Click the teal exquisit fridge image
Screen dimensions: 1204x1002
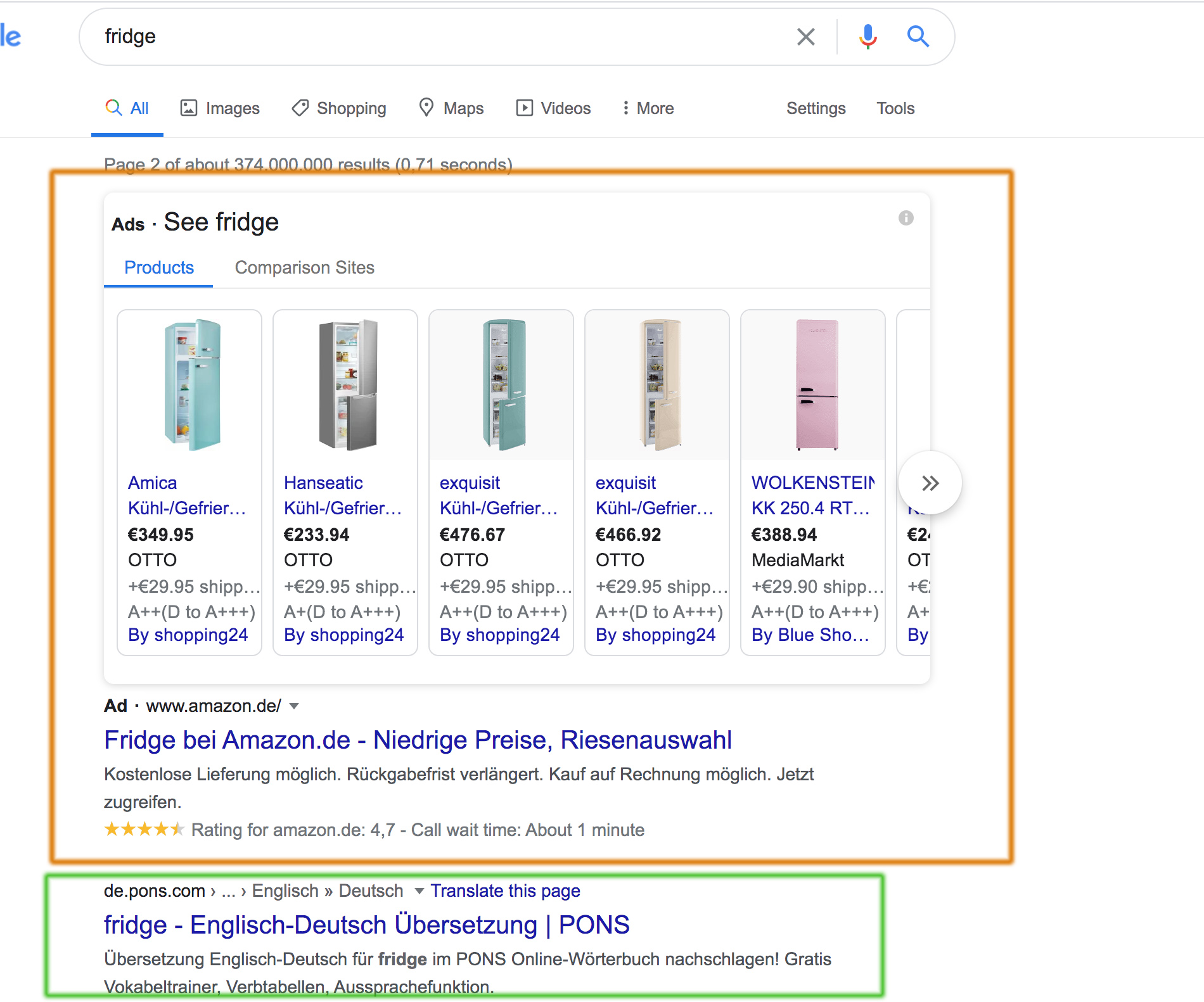[504, 385]
